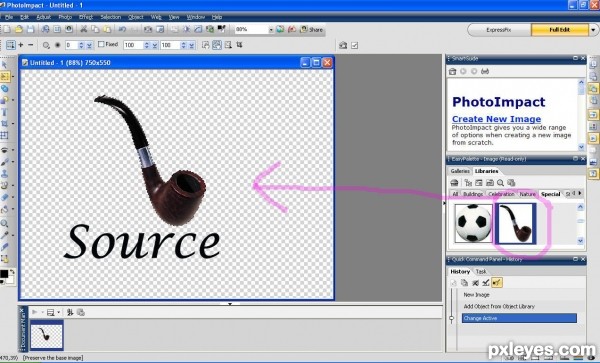
Task: Toggle the Preserve base image mode button
Action: click(217, 45)
